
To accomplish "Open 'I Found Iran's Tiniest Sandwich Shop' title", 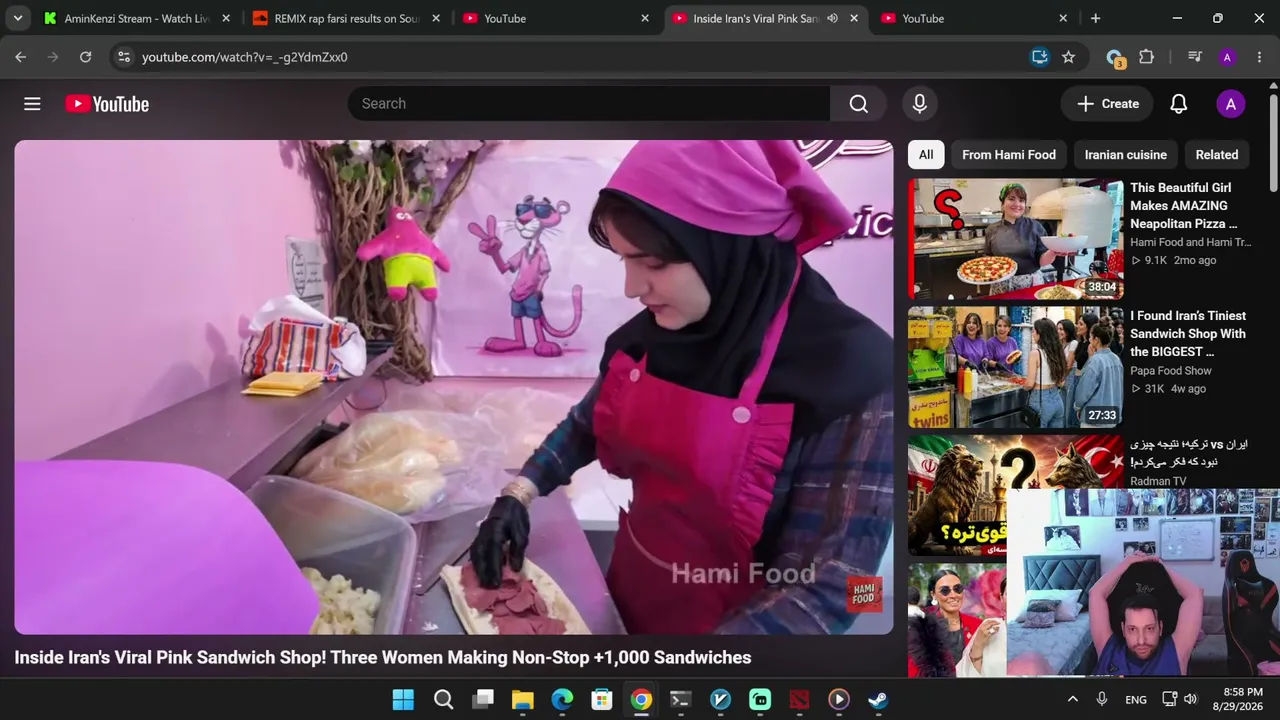I will tap(1190, 334).
